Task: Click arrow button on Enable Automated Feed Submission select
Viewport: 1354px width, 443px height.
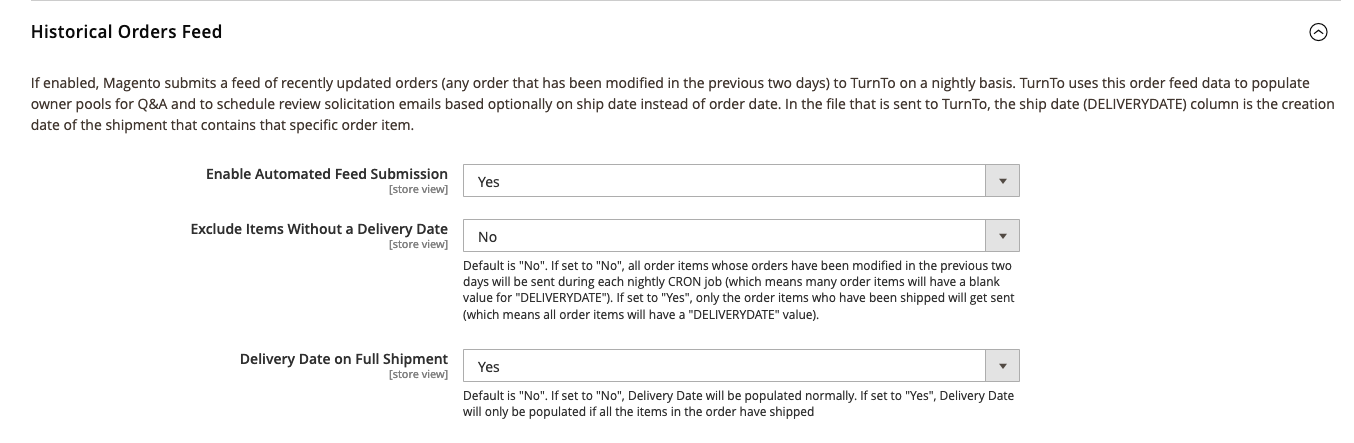Action: [1002, 181]
